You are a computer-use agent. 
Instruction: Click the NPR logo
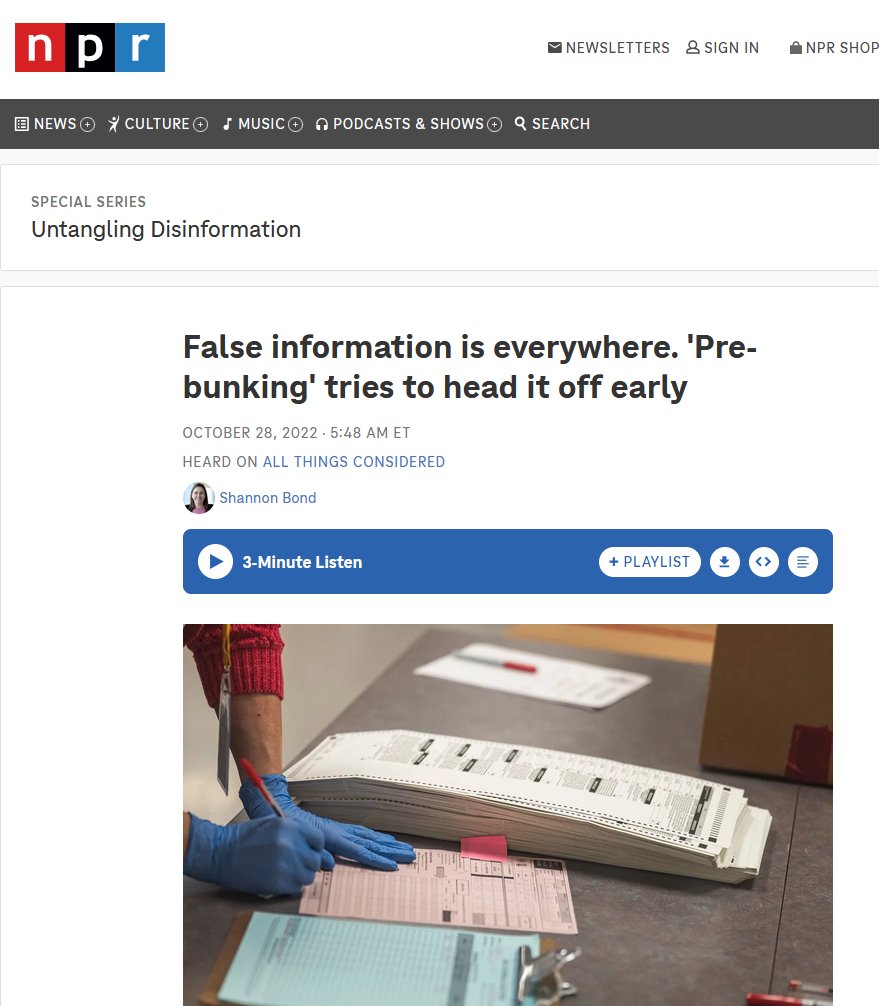click(x=90, y=47)
